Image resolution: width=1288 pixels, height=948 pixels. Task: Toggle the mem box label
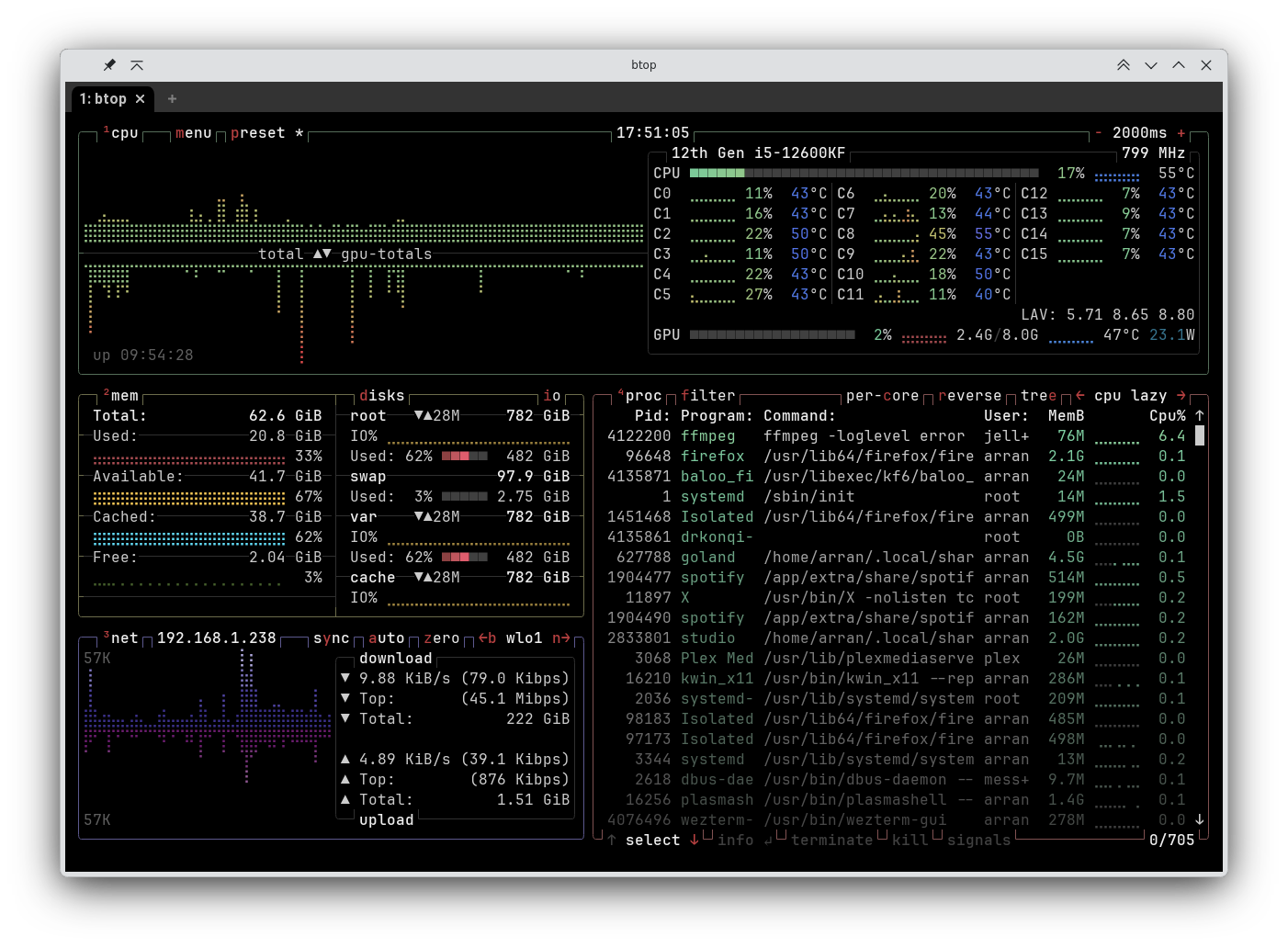click(120, 396)
